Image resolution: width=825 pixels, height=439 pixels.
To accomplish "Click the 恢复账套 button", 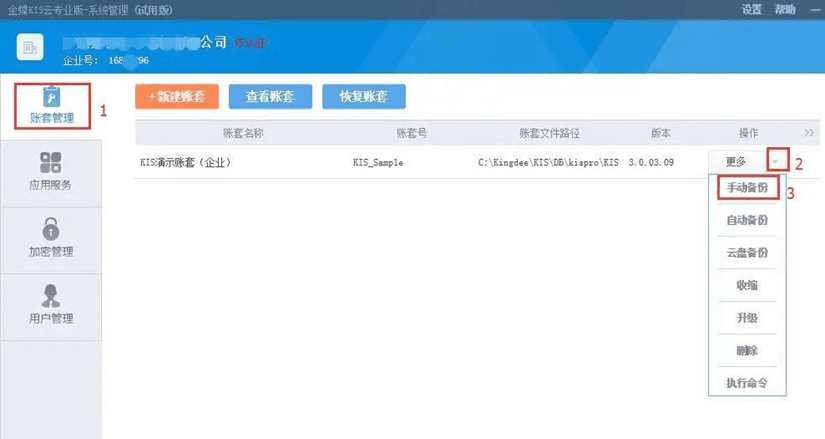I will (364, 96).
